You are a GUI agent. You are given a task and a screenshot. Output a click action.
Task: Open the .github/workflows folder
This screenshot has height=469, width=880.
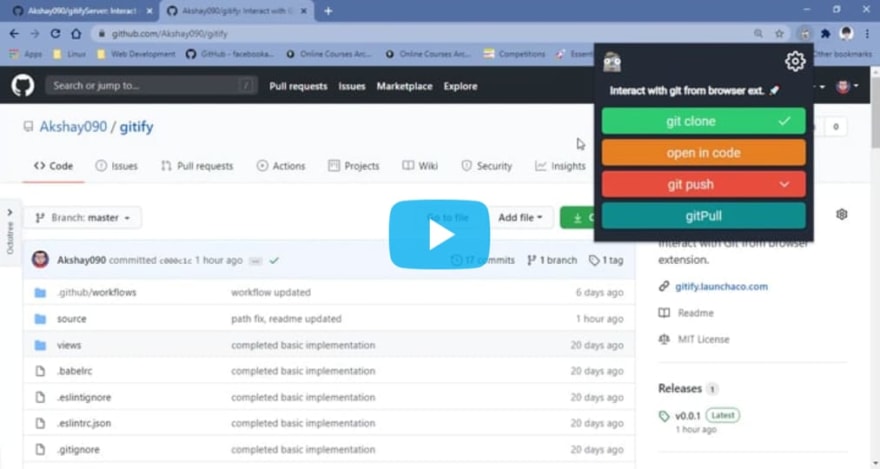(97, 292)
